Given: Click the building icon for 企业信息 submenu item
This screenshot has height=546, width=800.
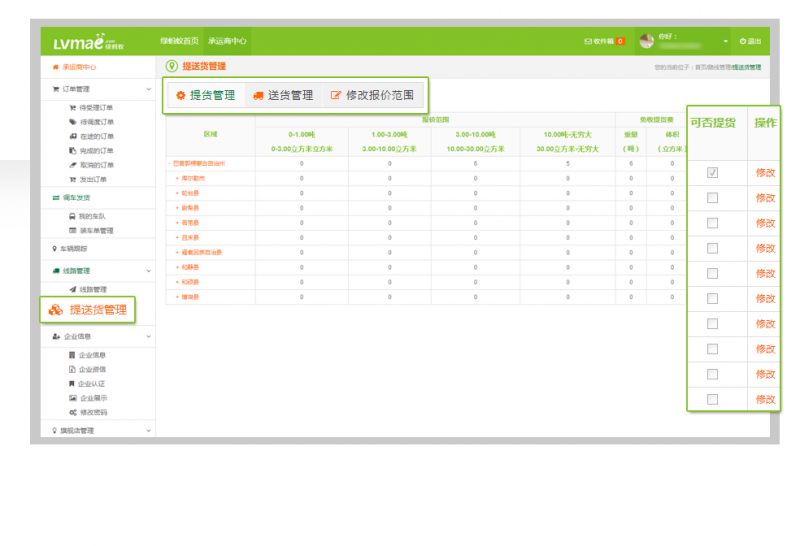Looking at the screenshot, I should tap(72, 355).
